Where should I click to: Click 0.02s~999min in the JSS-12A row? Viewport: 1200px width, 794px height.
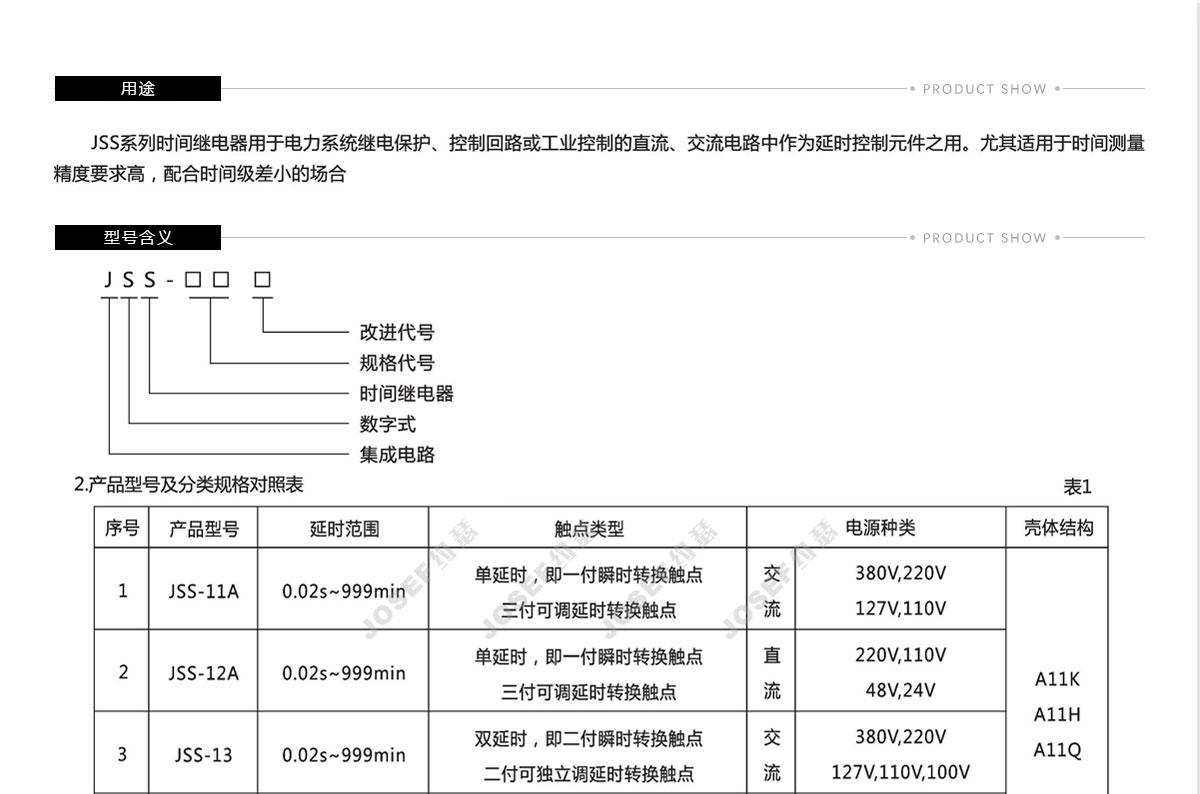tap(344, 673)
